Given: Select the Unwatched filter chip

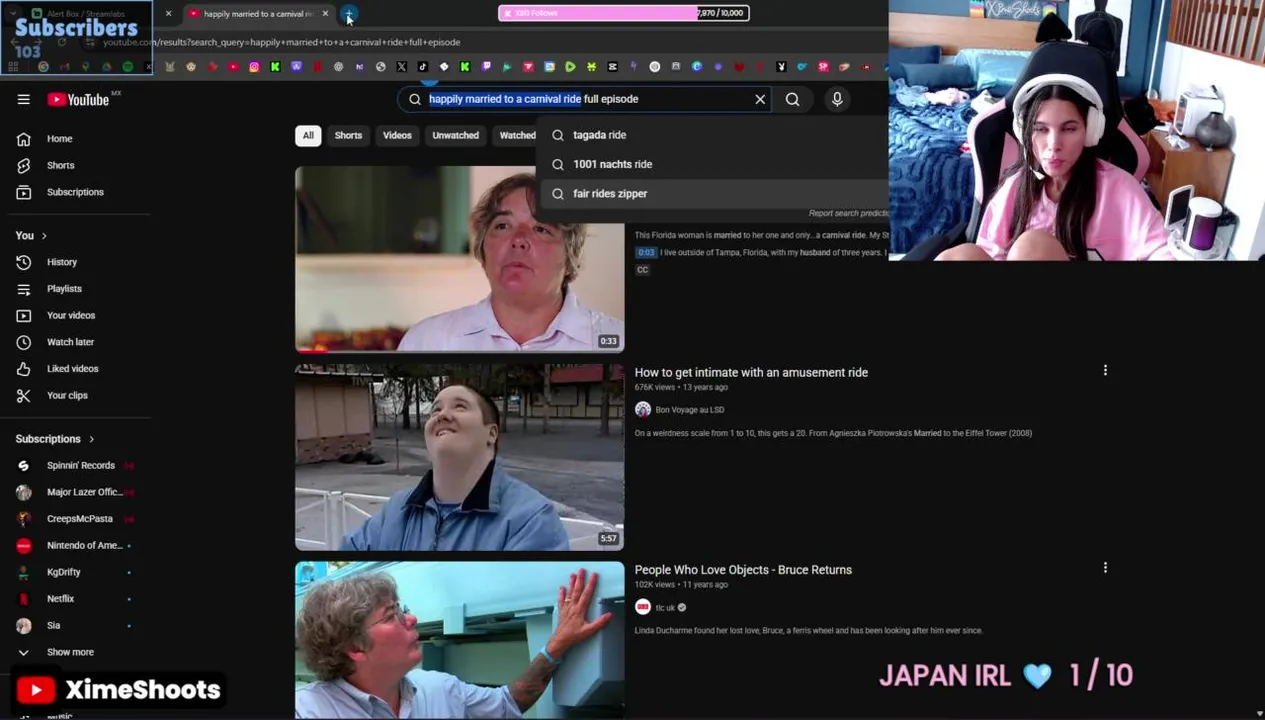Looking at the screenshot, I should pyautogui.click(x=455, y=135).
